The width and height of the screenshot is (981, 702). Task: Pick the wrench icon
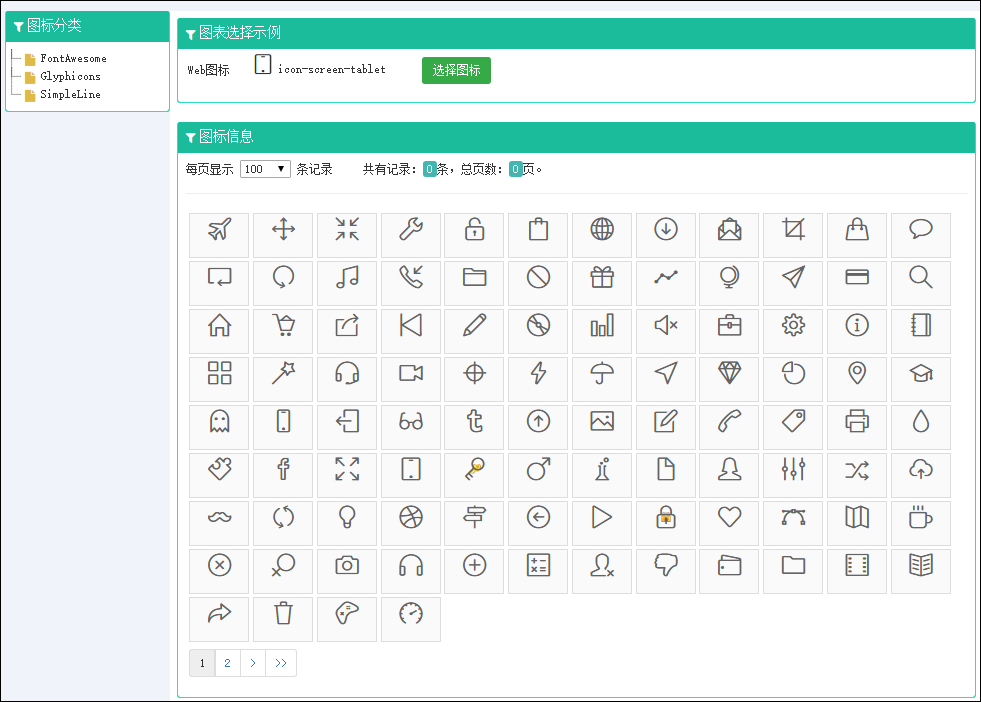click(410, 230)
